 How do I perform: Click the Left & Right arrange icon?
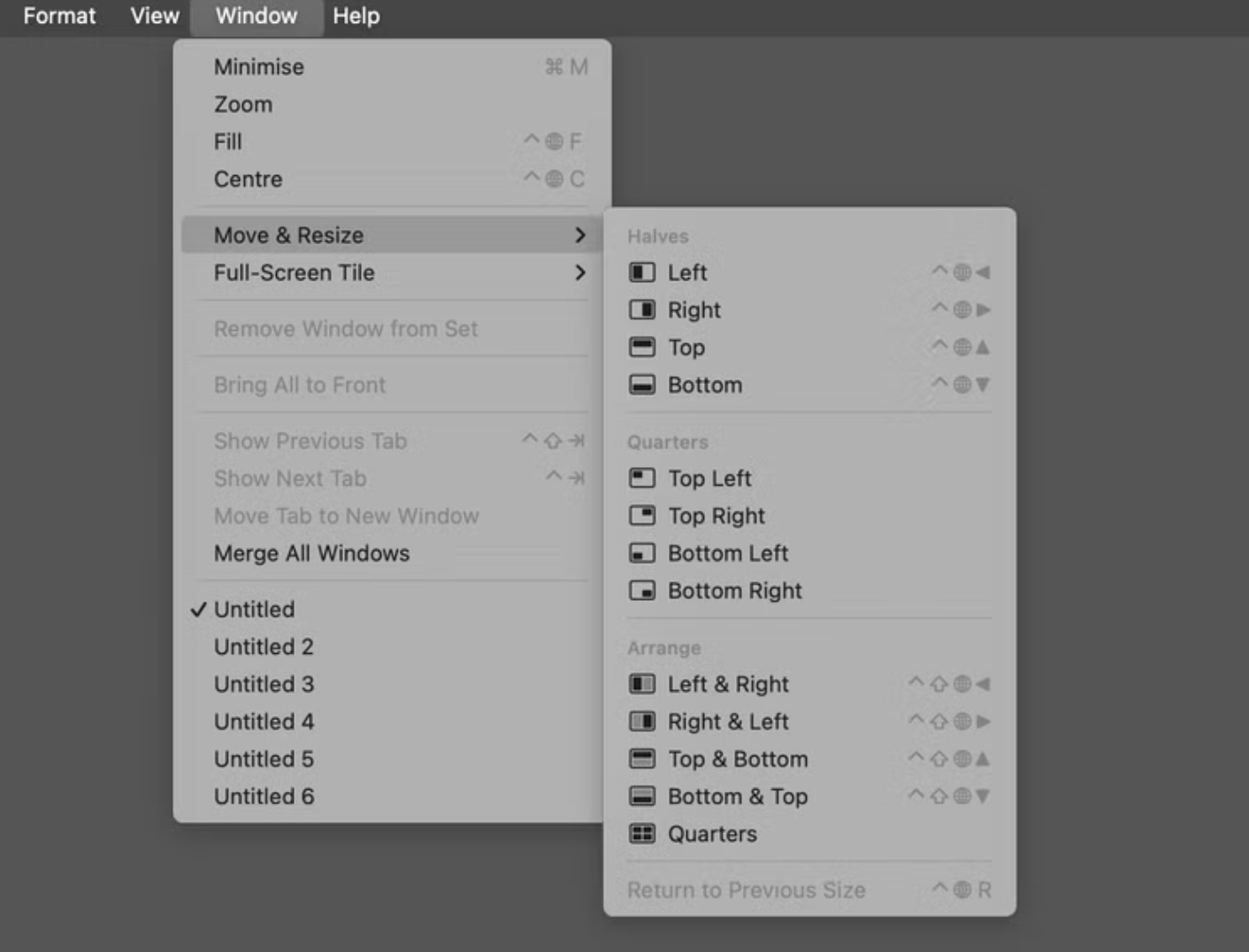tap(641, 684)
